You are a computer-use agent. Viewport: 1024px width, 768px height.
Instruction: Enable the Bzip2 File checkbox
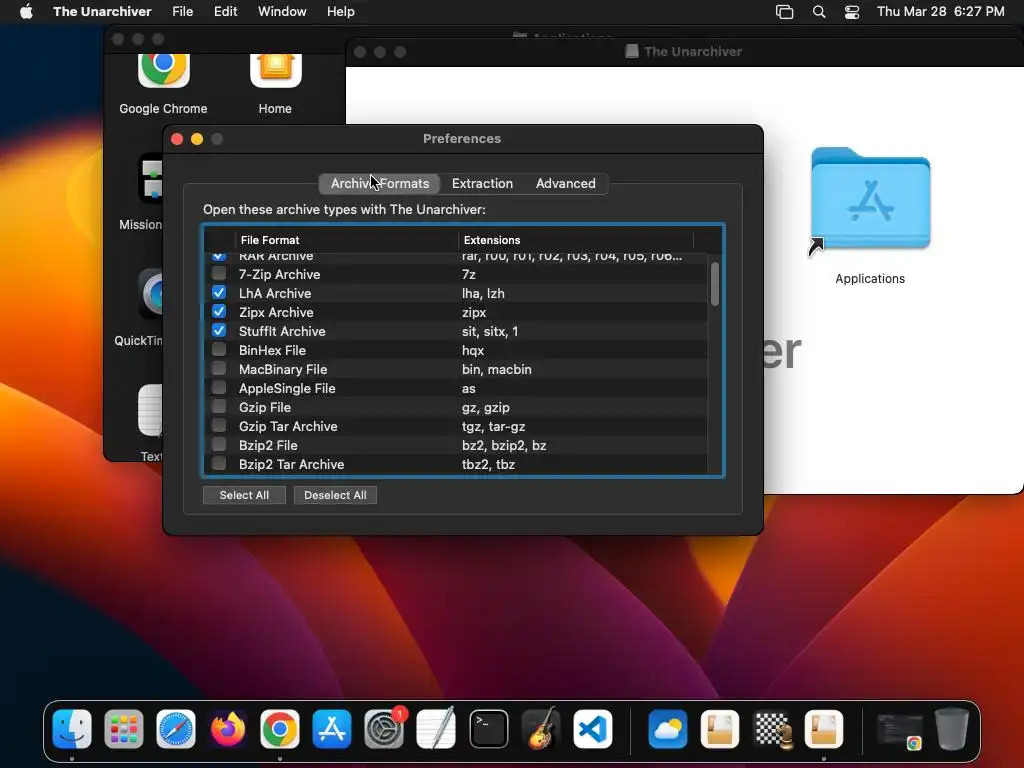click(219, 444)
